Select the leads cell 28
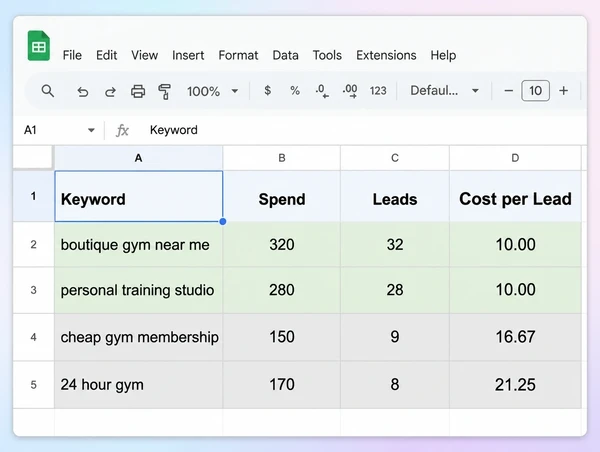 [x=395, y=290]
